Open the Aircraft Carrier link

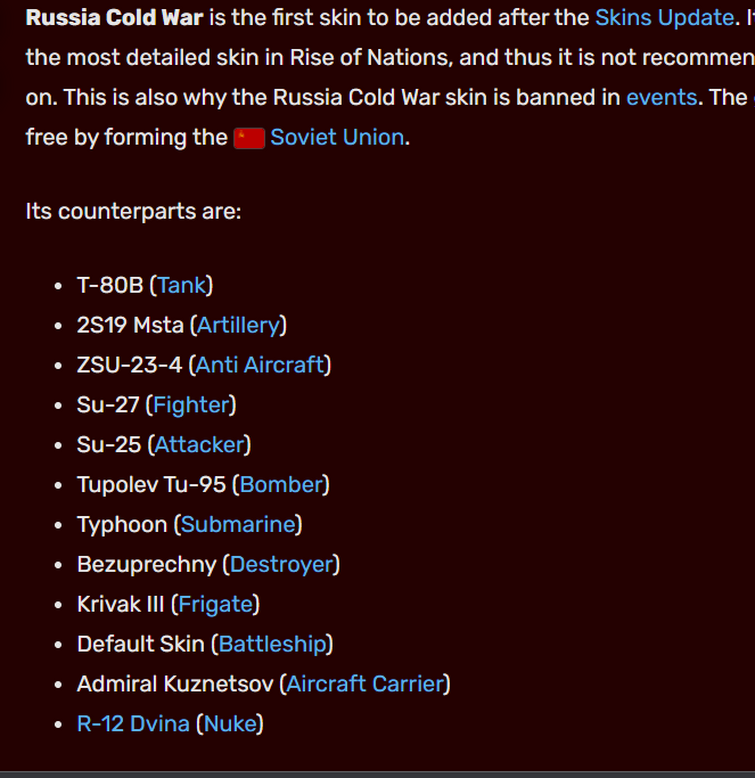click(x=365, y=684)
